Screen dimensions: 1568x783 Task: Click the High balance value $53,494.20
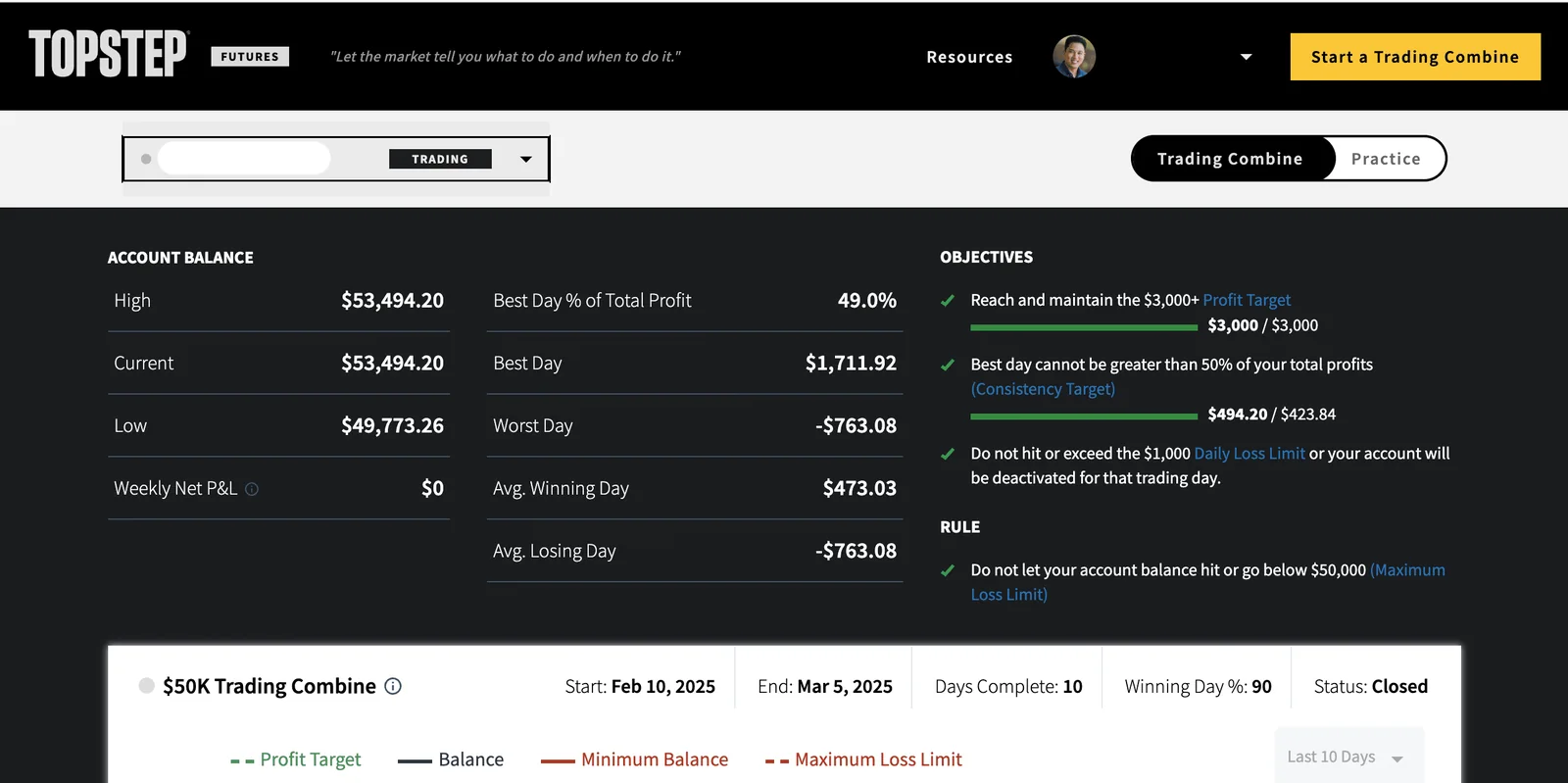(x=392, y=301)
